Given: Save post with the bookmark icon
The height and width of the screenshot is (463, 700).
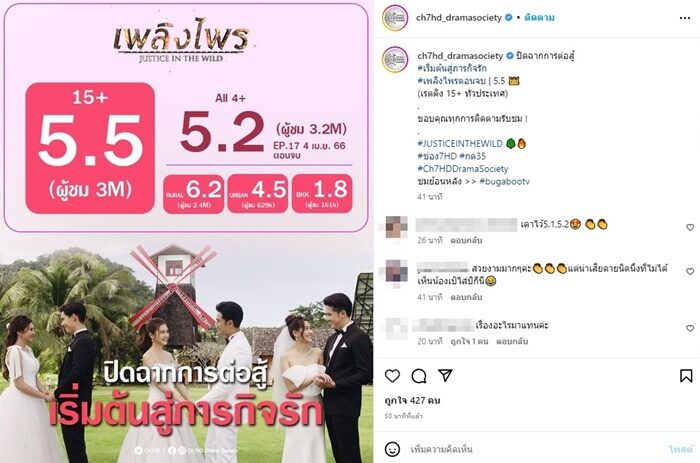Looking at the screenshot, I should click(x=686, y=376).
